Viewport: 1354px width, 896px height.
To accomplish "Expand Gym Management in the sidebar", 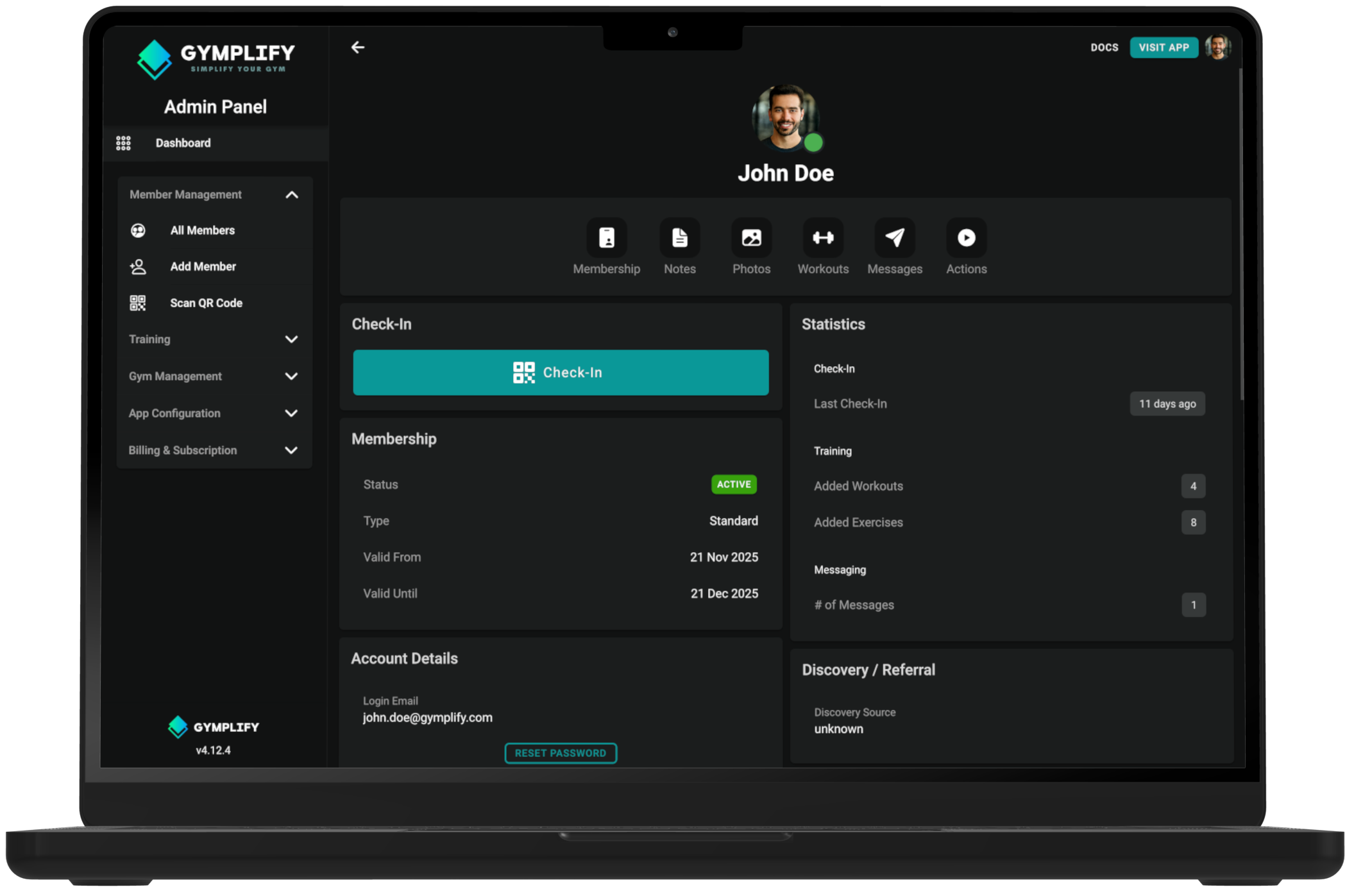I will (214, 376).
